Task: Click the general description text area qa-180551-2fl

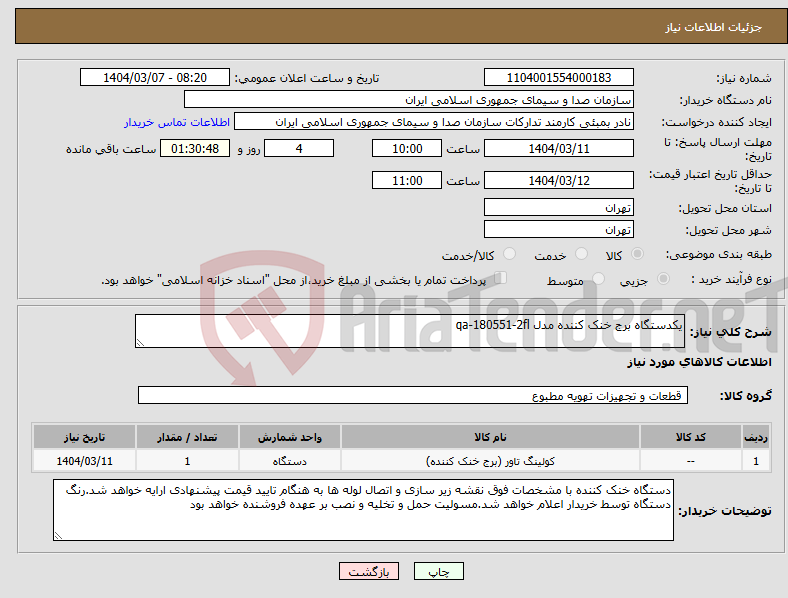Action: (410, 331)
